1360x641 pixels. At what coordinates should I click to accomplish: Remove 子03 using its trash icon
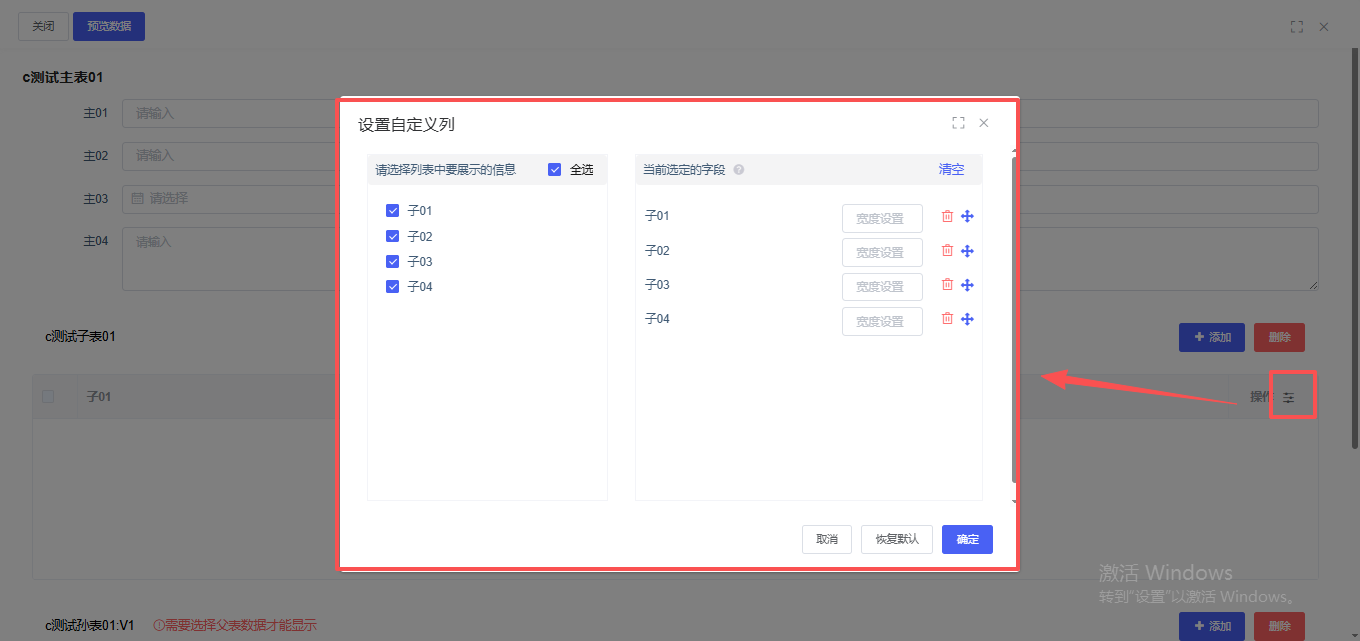tap(947, 284)
